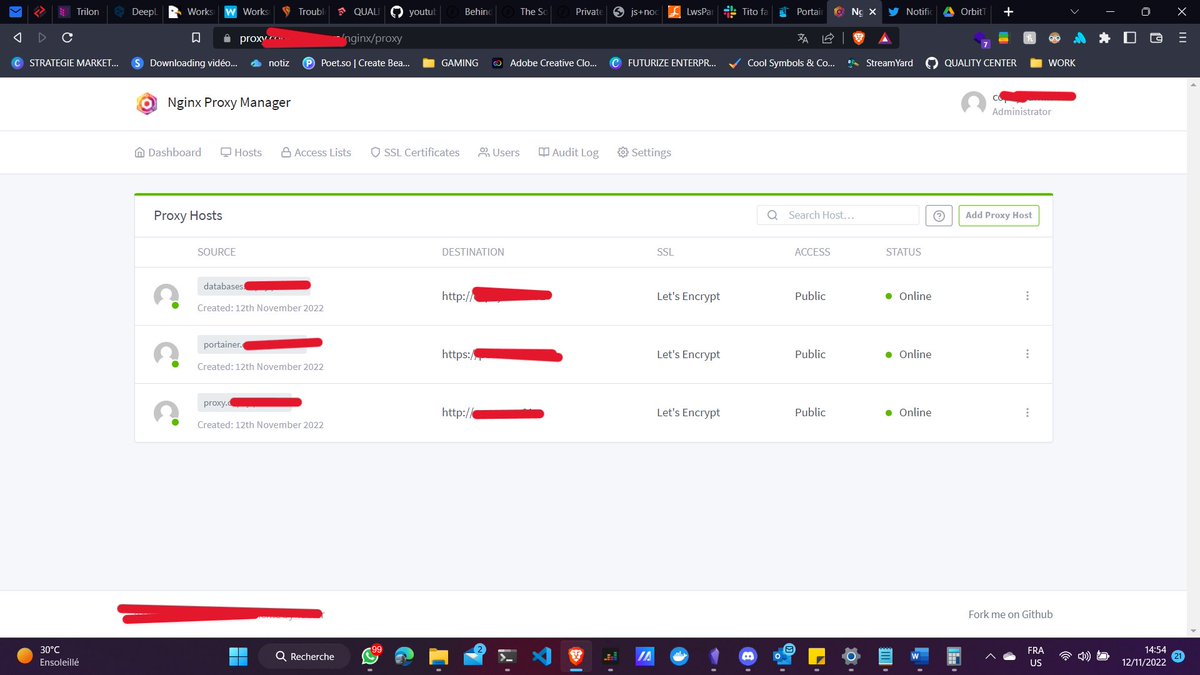This screenshot has height=675, width=1200.
Task: Click the Nginx Proxy Manager logo
Action: click(x=146, y=103)
